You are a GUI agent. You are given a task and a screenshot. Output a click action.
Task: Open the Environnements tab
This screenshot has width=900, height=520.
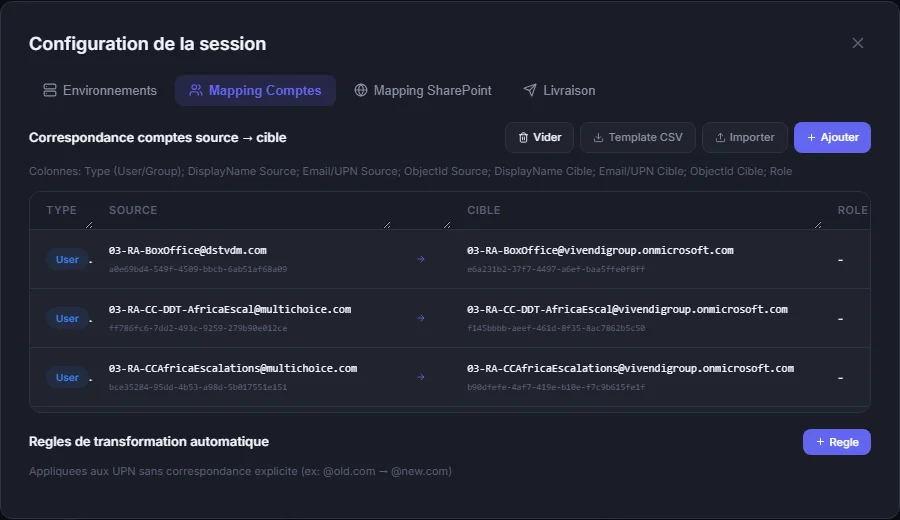[100, 91]
